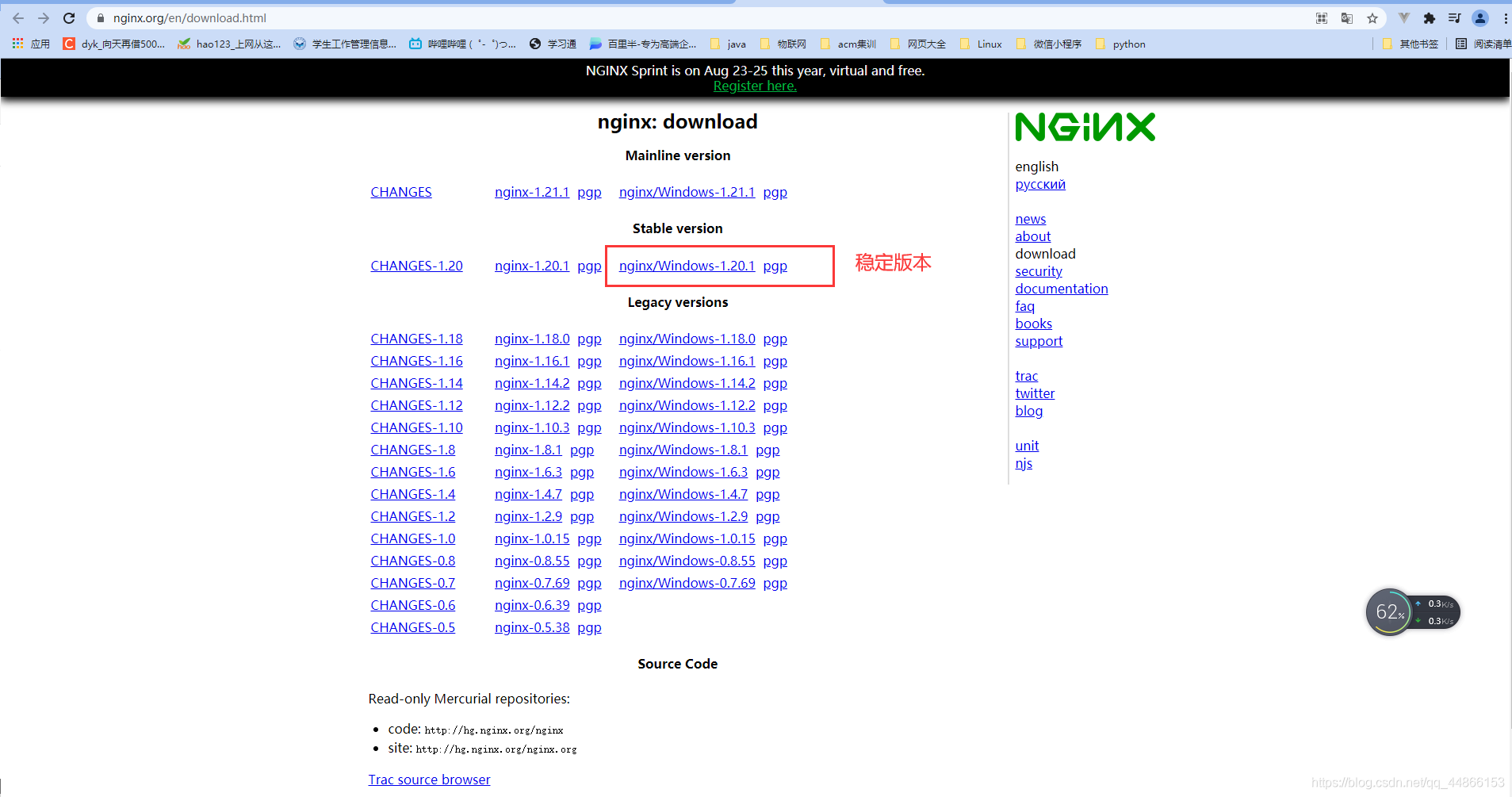Open the 学习通 bookmark
The image size is (1512, 797).
pyautogui.click(x=553, y=44)
